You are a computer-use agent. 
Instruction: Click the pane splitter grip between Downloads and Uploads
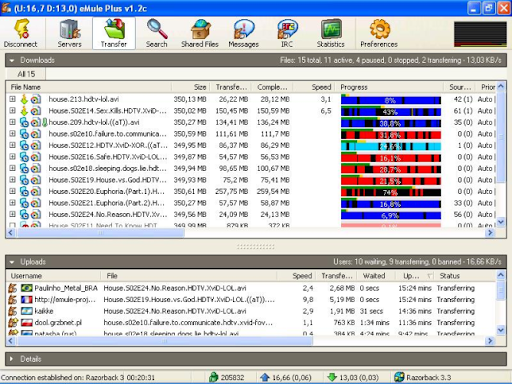pyautogui.click(x=256, y=247)
